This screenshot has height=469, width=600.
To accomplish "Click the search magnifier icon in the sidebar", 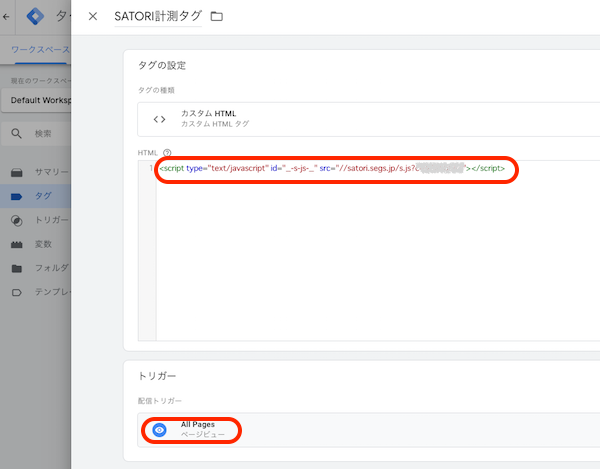I will point(16,134).
